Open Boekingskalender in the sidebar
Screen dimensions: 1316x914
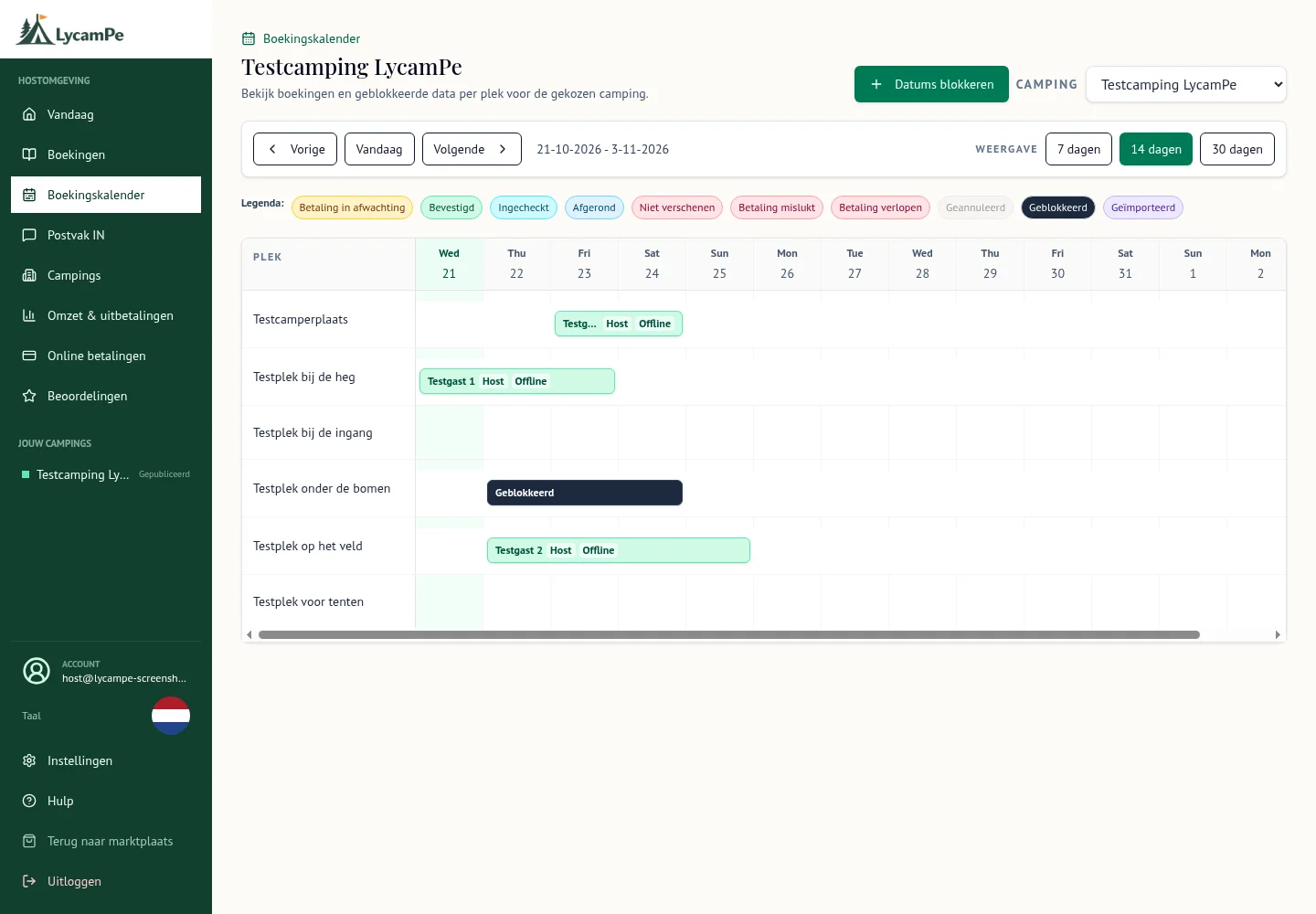coord(106,195)
